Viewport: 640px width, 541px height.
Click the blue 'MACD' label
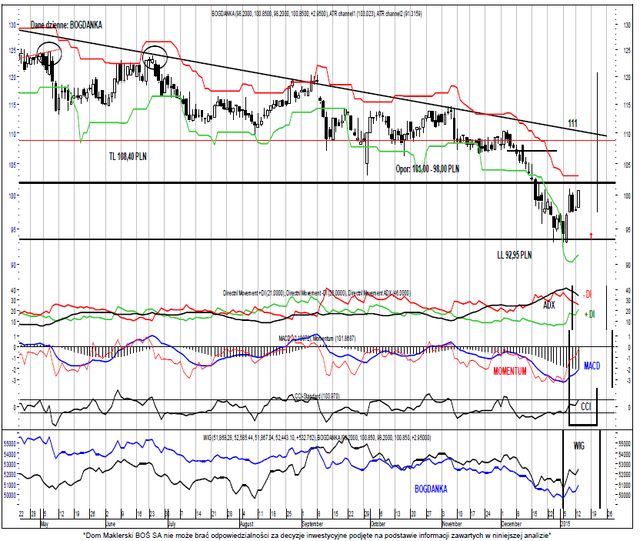[x=592, y=365]
